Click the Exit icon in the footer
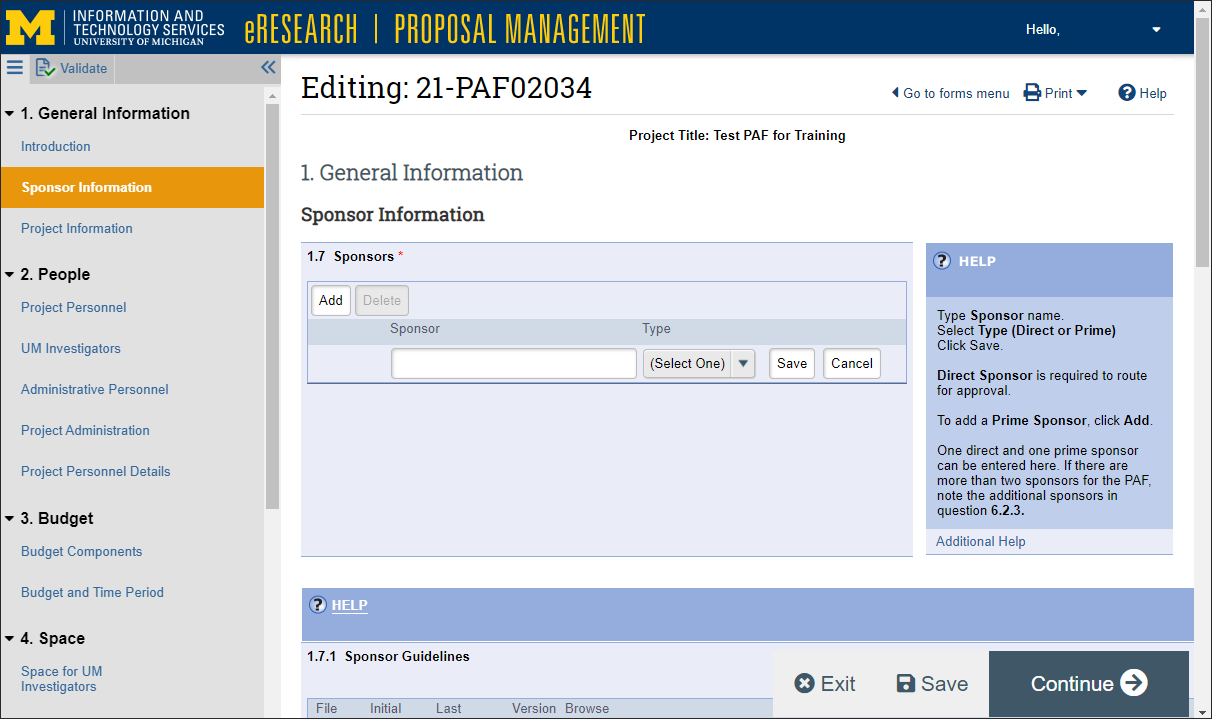This screenshot has width=1212, height=719. (803, 683)
